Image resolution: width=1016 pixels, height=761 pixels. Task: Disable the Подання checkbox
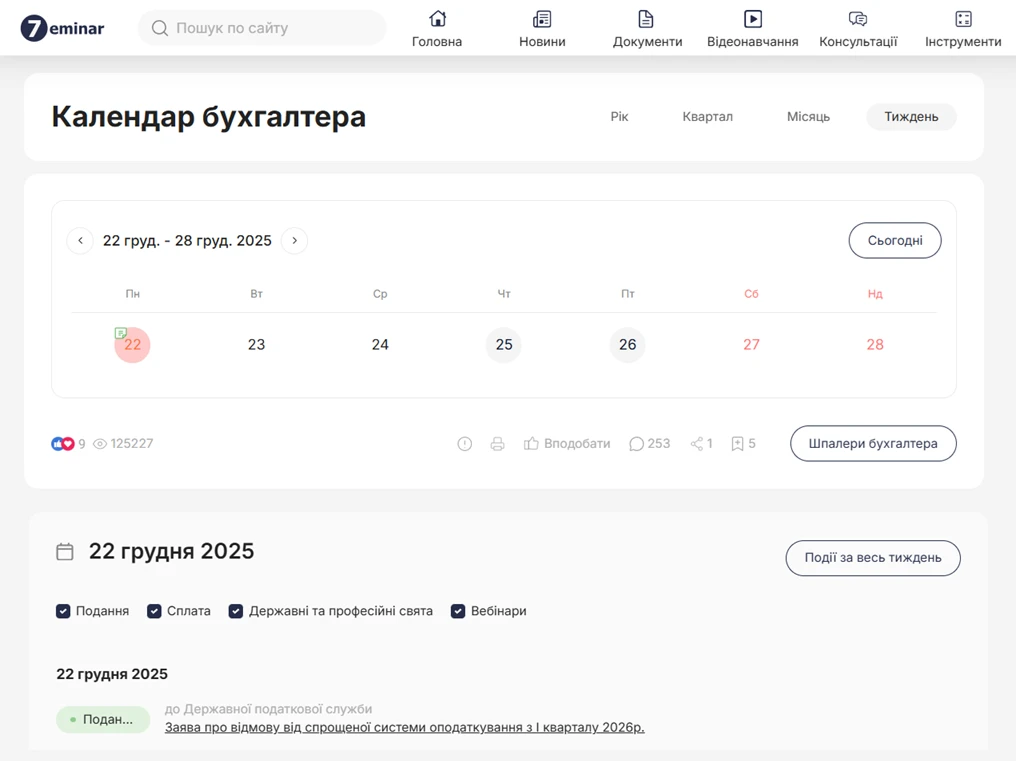[x=63, y=610]
